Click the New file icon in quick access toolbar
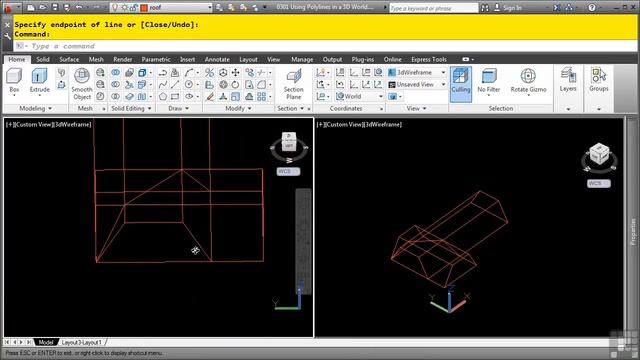640x360 pixels. [x=31, y=7]
